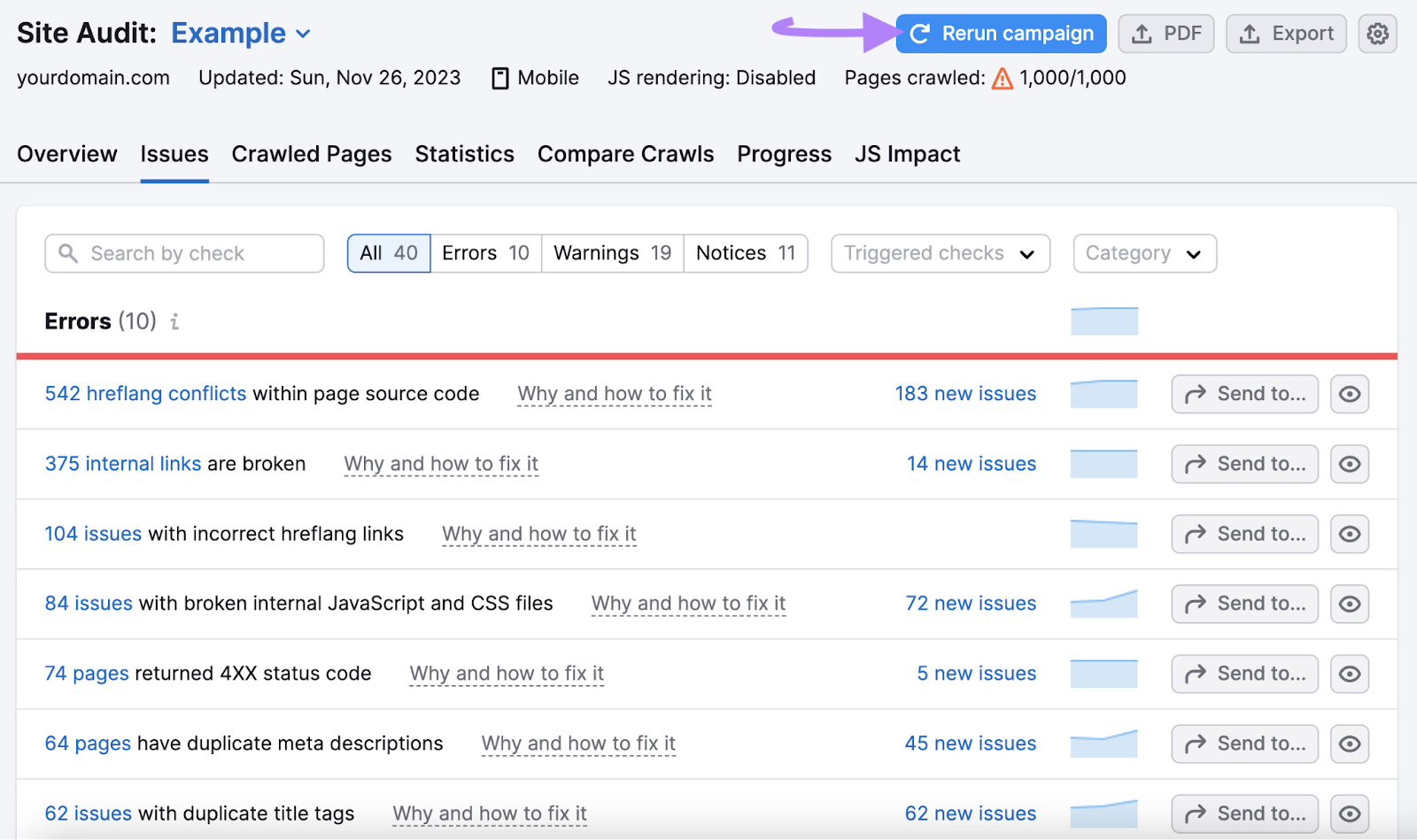The width and height of the screenshot is (1417, 840).
Task: Open 62 issues duplicate title tags link
Action: click(89, 813)
